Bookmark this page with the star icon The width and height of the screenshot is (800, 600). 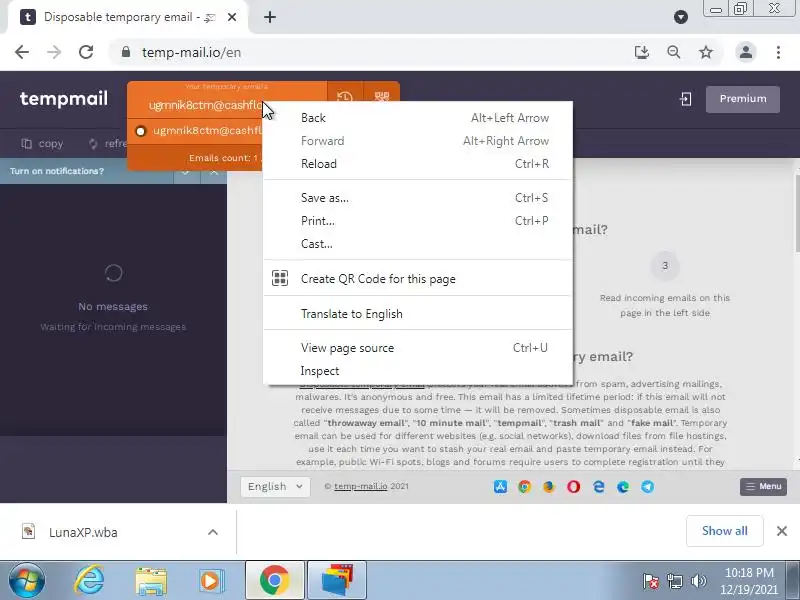pos(706,52)
